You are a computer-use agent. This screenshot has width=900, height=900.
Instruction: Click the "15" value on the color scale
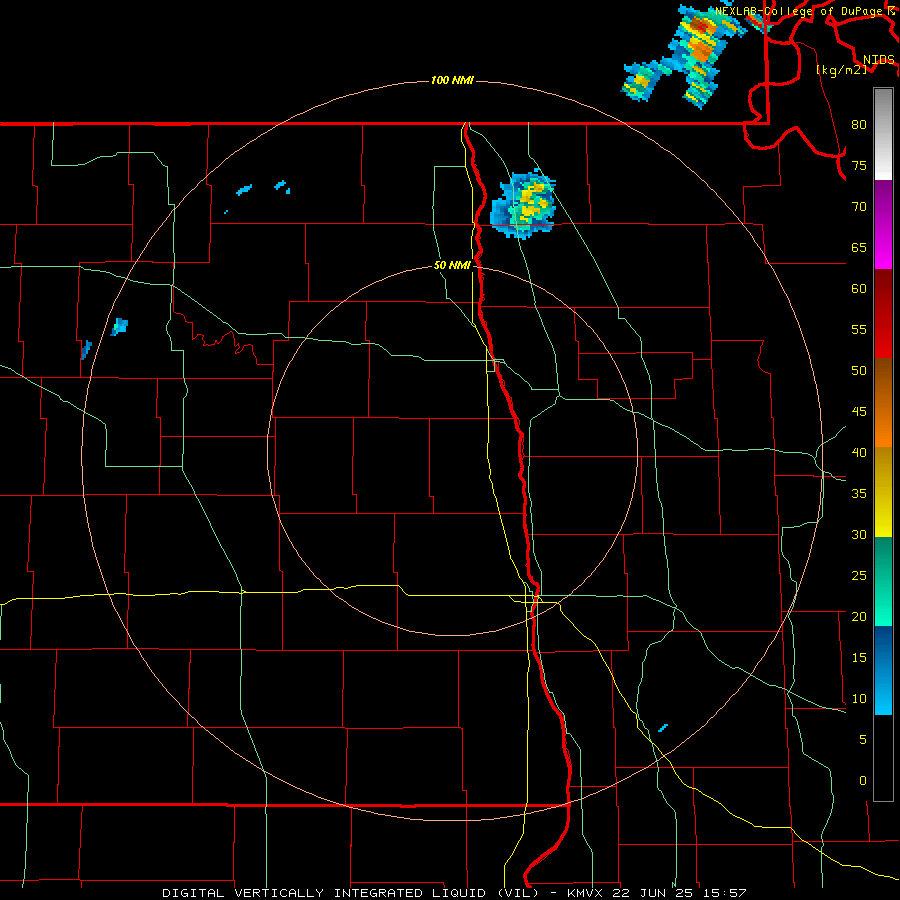click(859, 658)
